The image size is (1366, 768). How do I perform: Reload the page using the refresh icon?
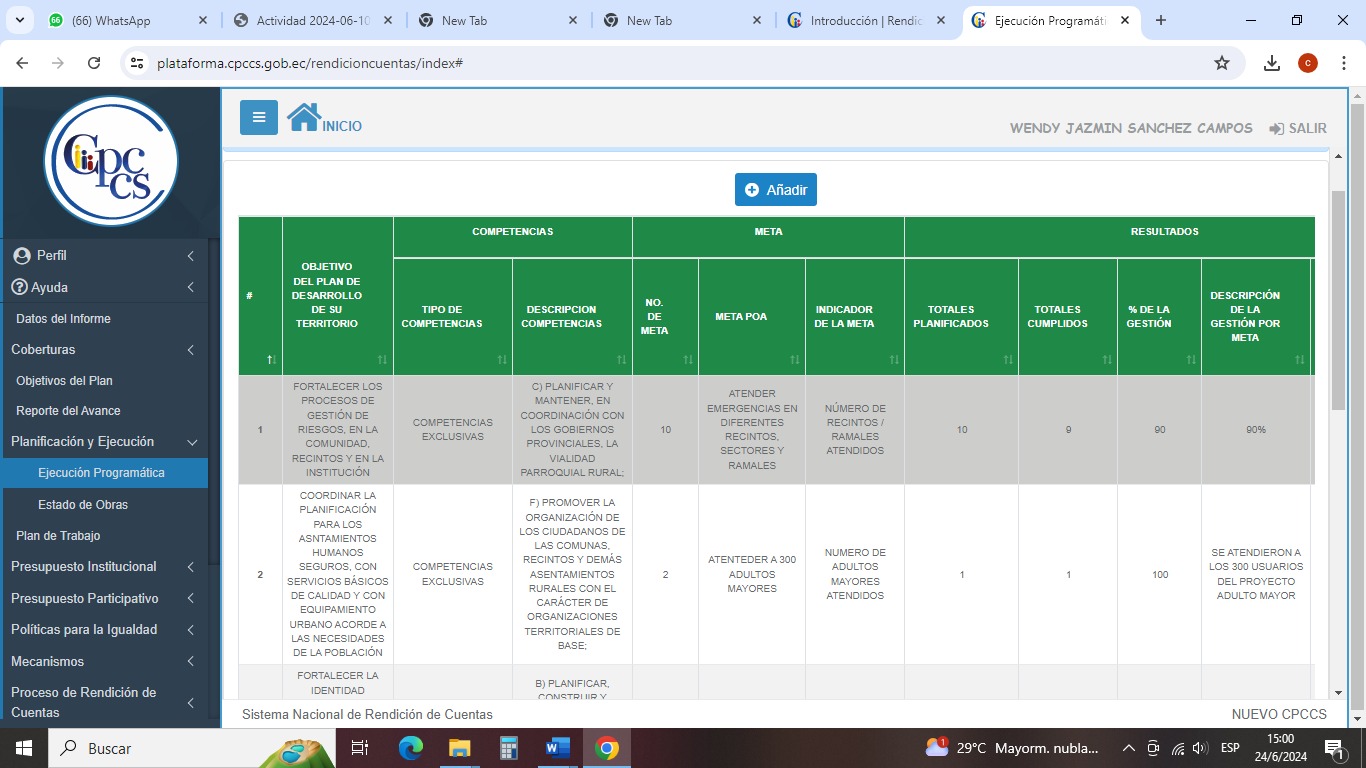point(94,63)
